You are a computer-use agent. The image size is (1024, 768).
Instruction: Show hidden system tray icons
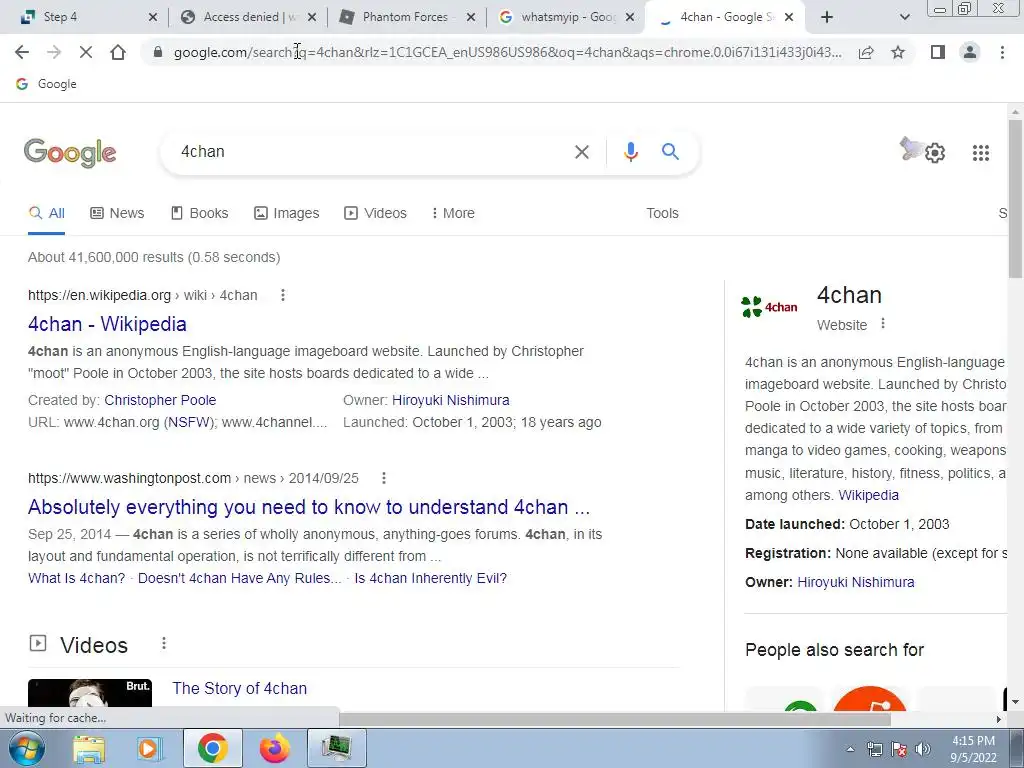point(850,749)
